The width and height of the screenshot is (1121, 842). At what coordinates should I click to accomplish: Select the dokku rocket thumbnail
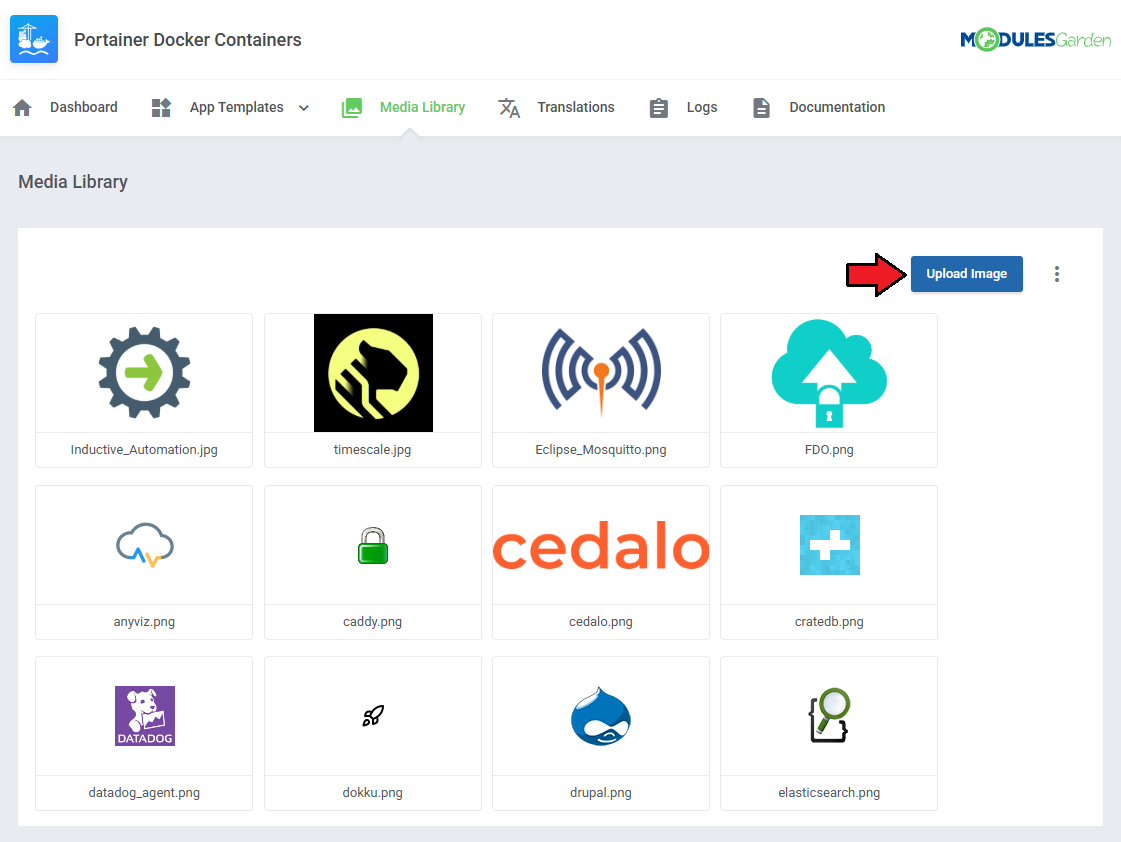coord(373,715)
